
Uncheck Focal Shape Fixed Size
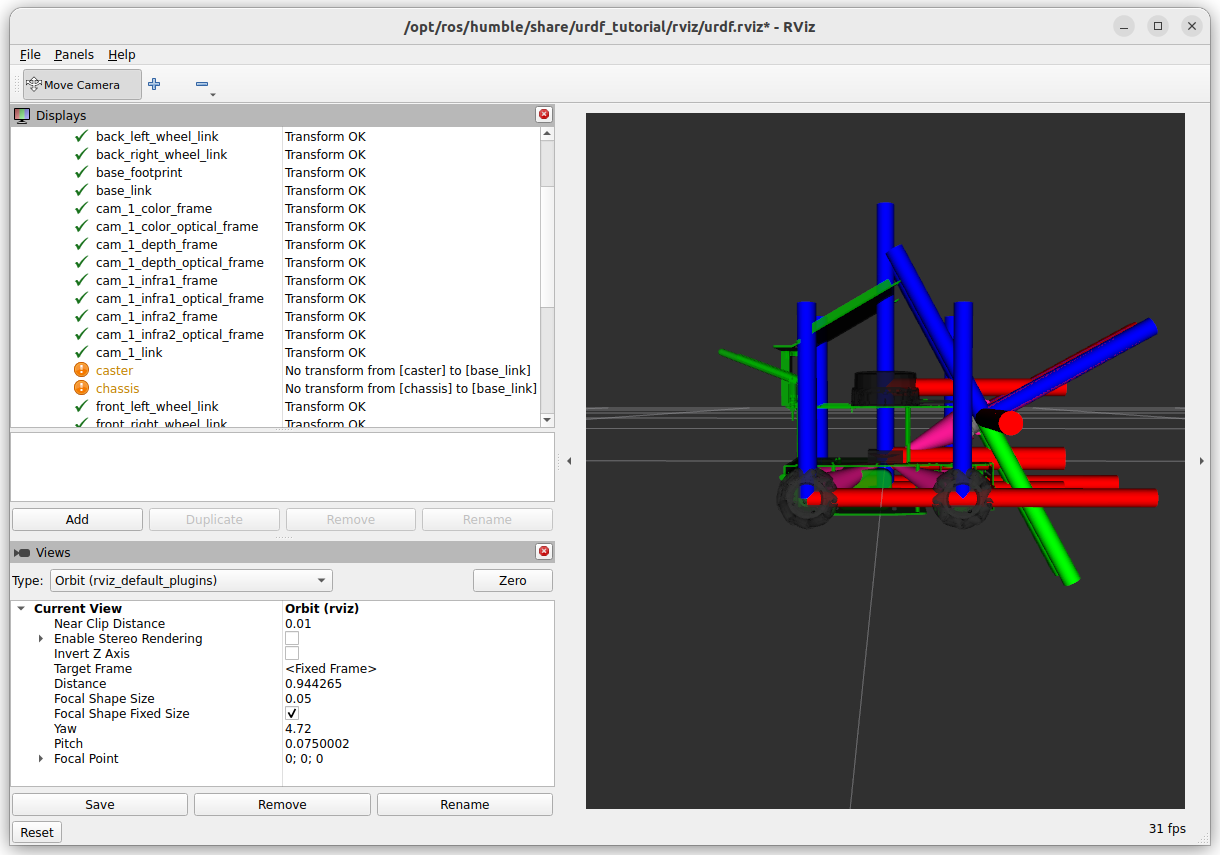coord(292,714)
